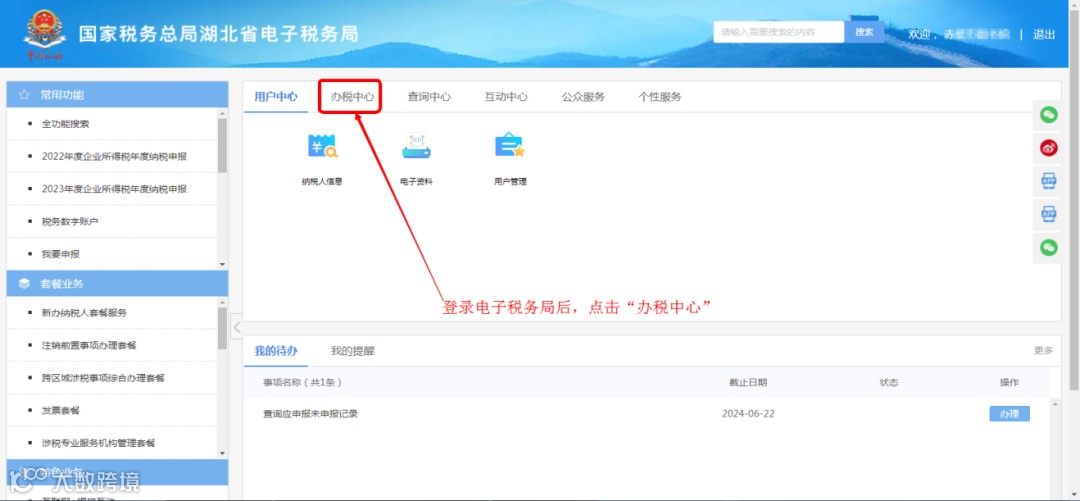This screenshot has width=1080, height=501.
Task: Switch to the 用户中心 tab
Action: [276, 97]
